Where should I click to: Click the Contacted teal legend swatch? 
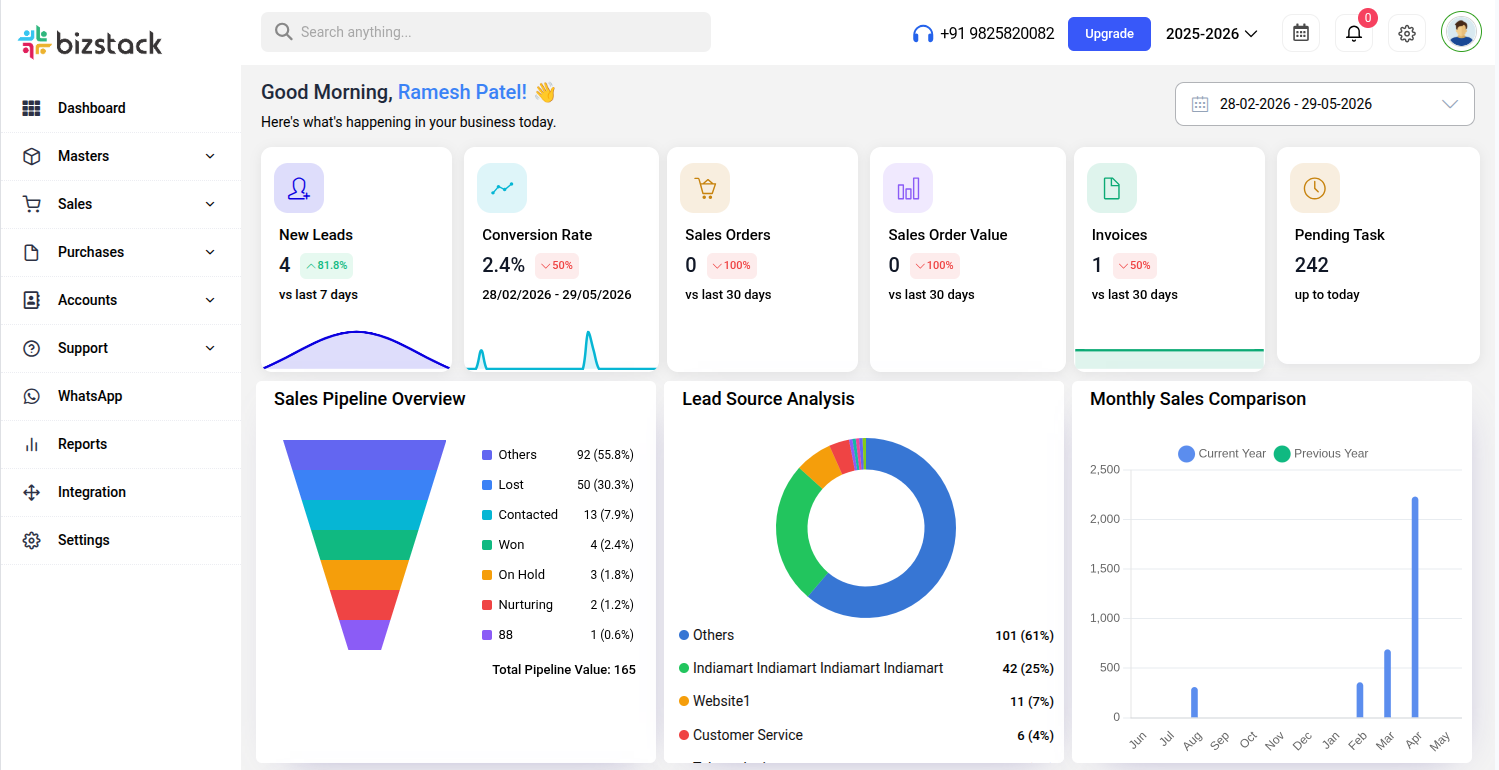[487, 515]
